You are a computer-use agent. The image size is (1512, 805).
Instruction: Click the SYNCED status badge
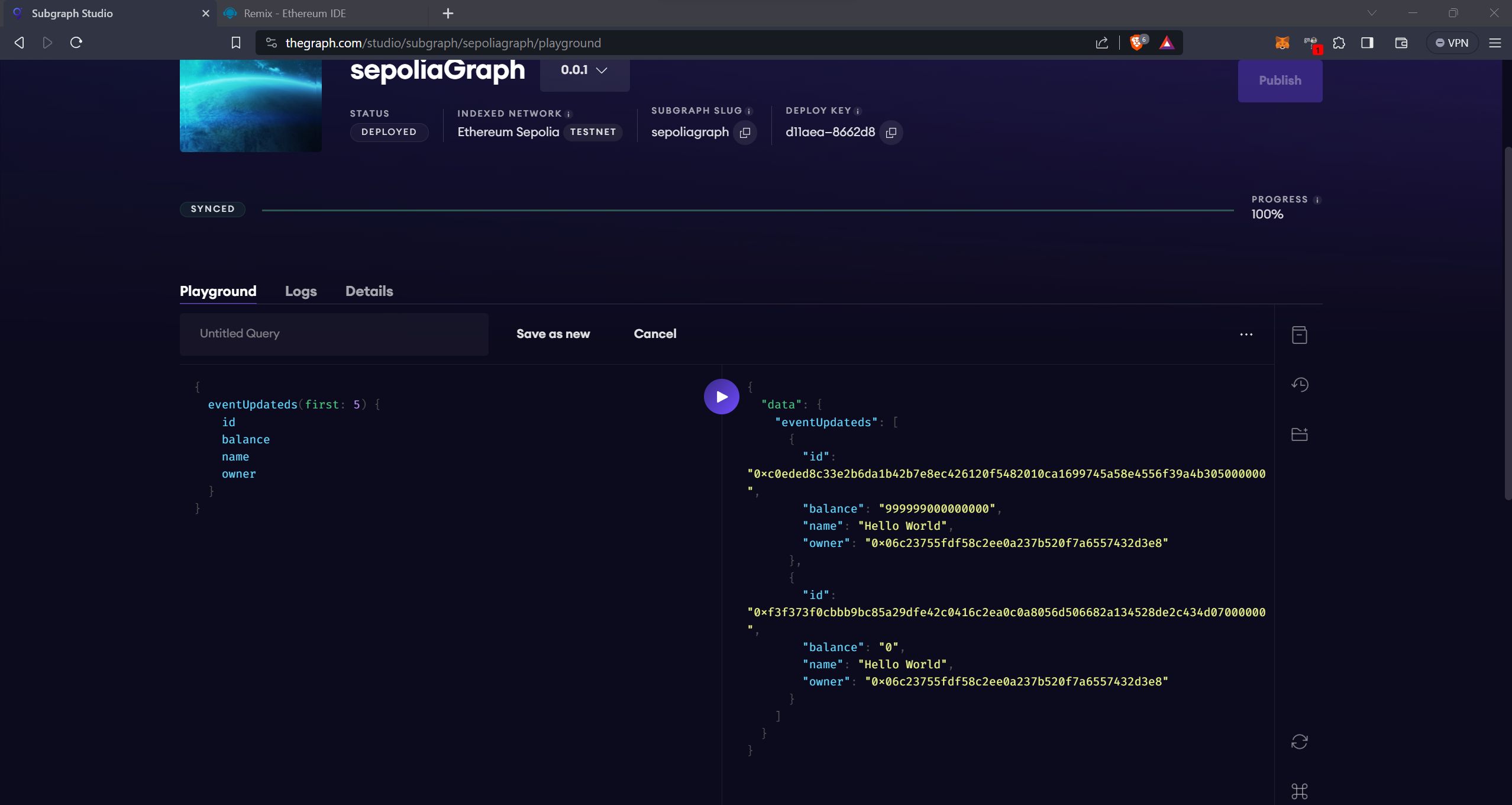point(212,209)
